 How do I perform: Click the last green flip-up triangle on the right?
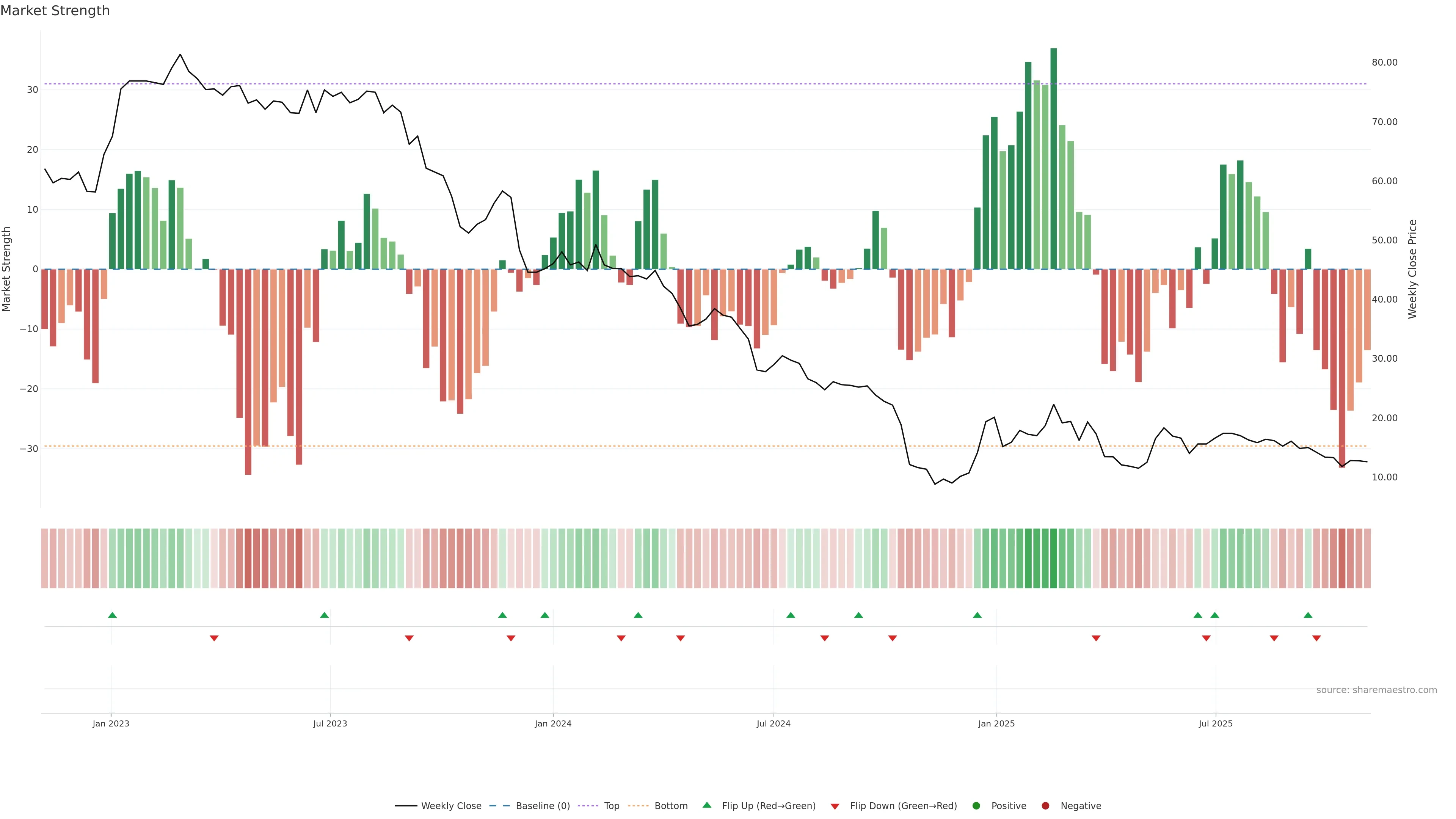coord(1308,615)
